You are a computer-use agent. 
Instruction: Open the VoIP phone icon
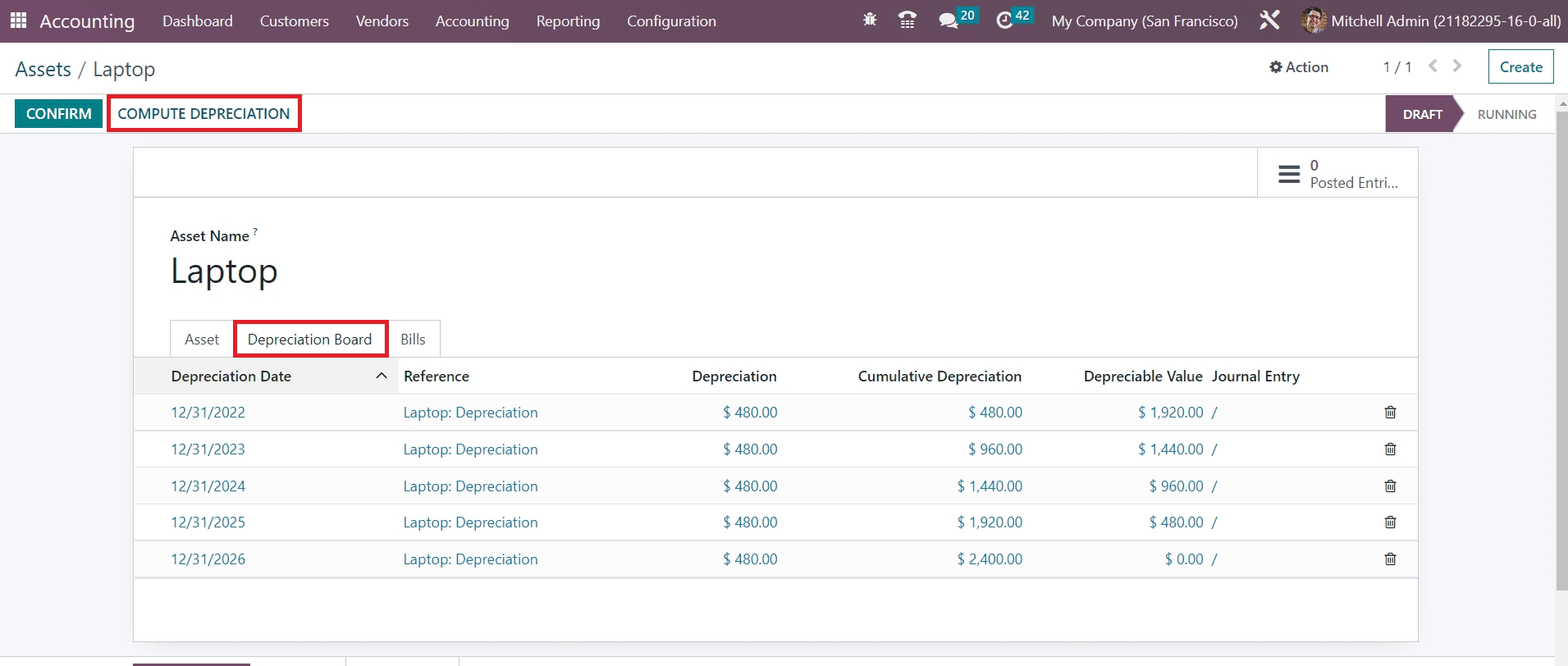point(907,20)
